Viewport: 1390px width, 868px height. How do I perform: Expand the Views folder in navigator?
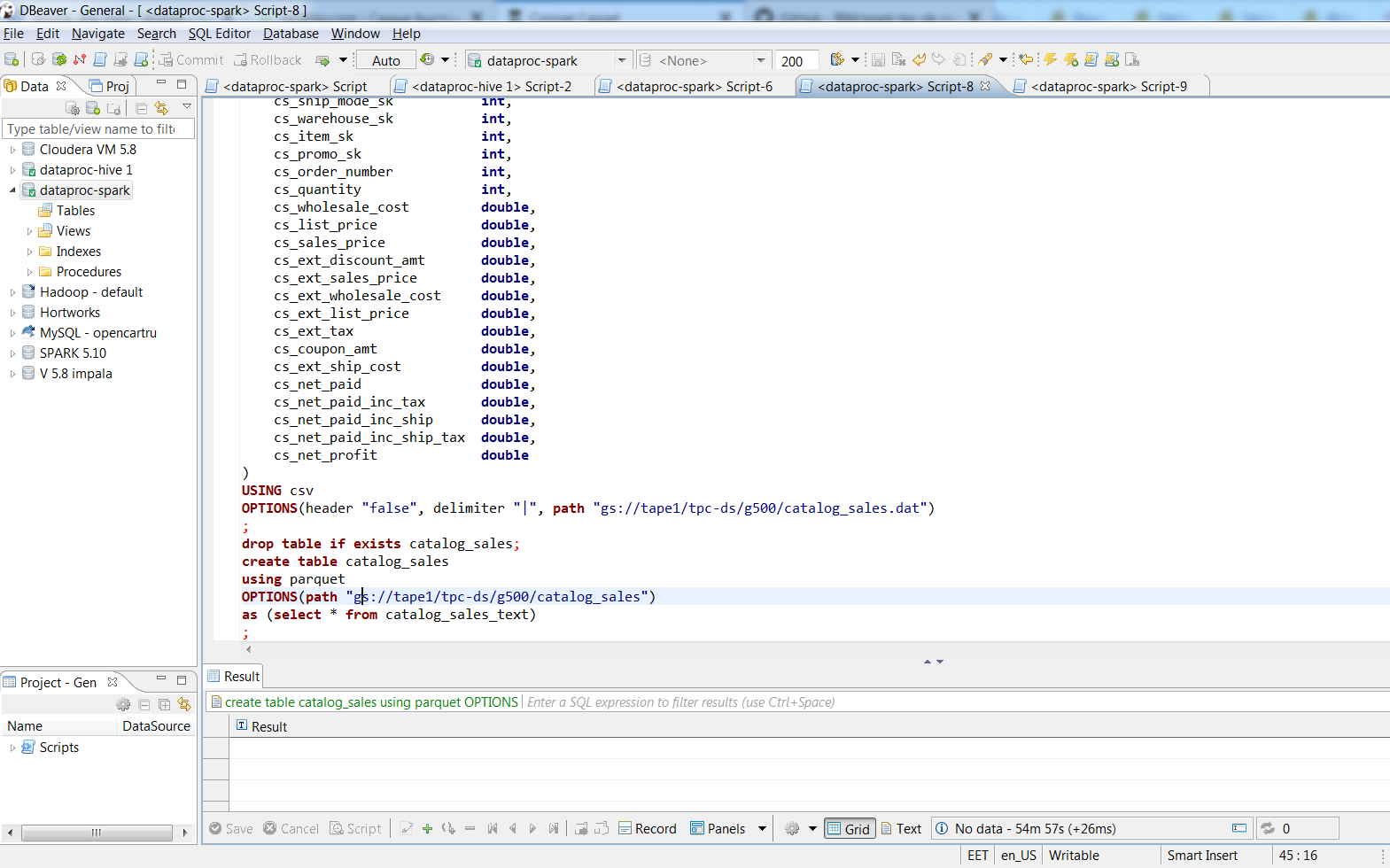(29, 231)
